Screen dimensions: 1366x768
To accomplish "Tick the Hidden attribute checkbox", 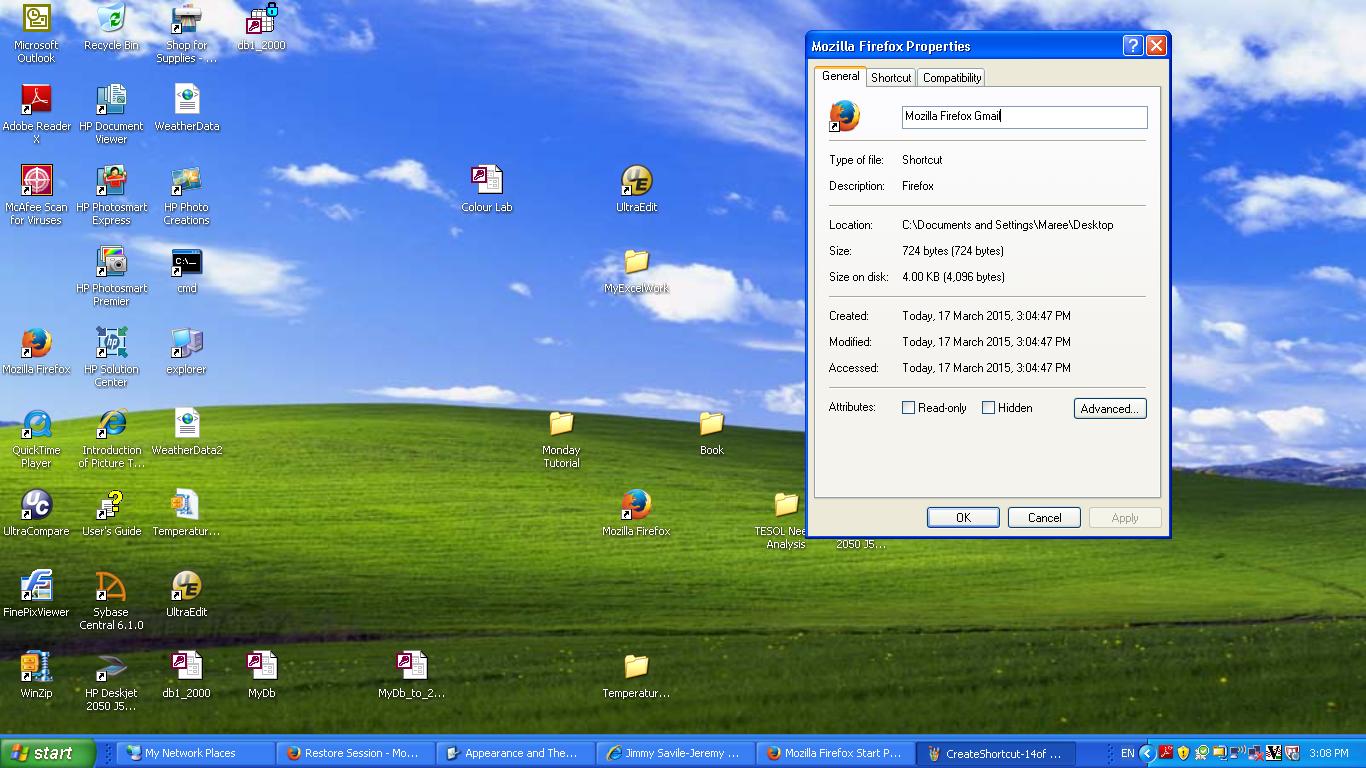I will (989, 408).
